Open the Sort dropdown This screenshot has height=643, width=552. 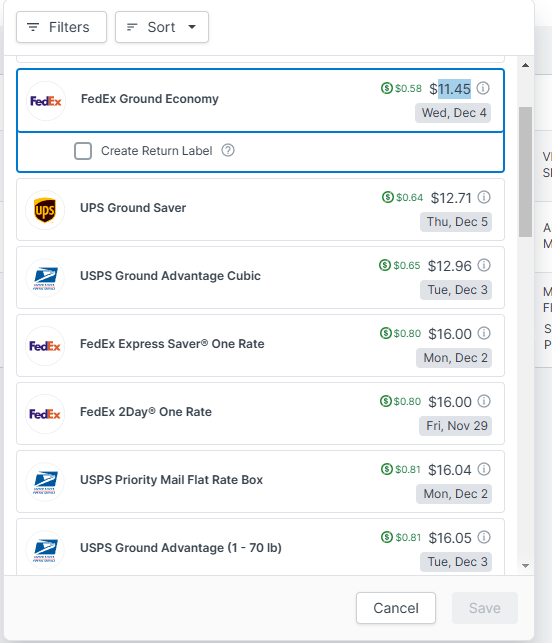162,27
